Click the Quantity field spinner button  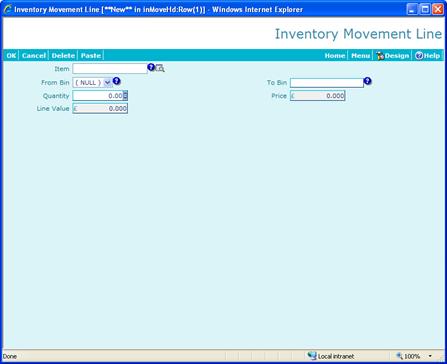(x=125, y=96)
